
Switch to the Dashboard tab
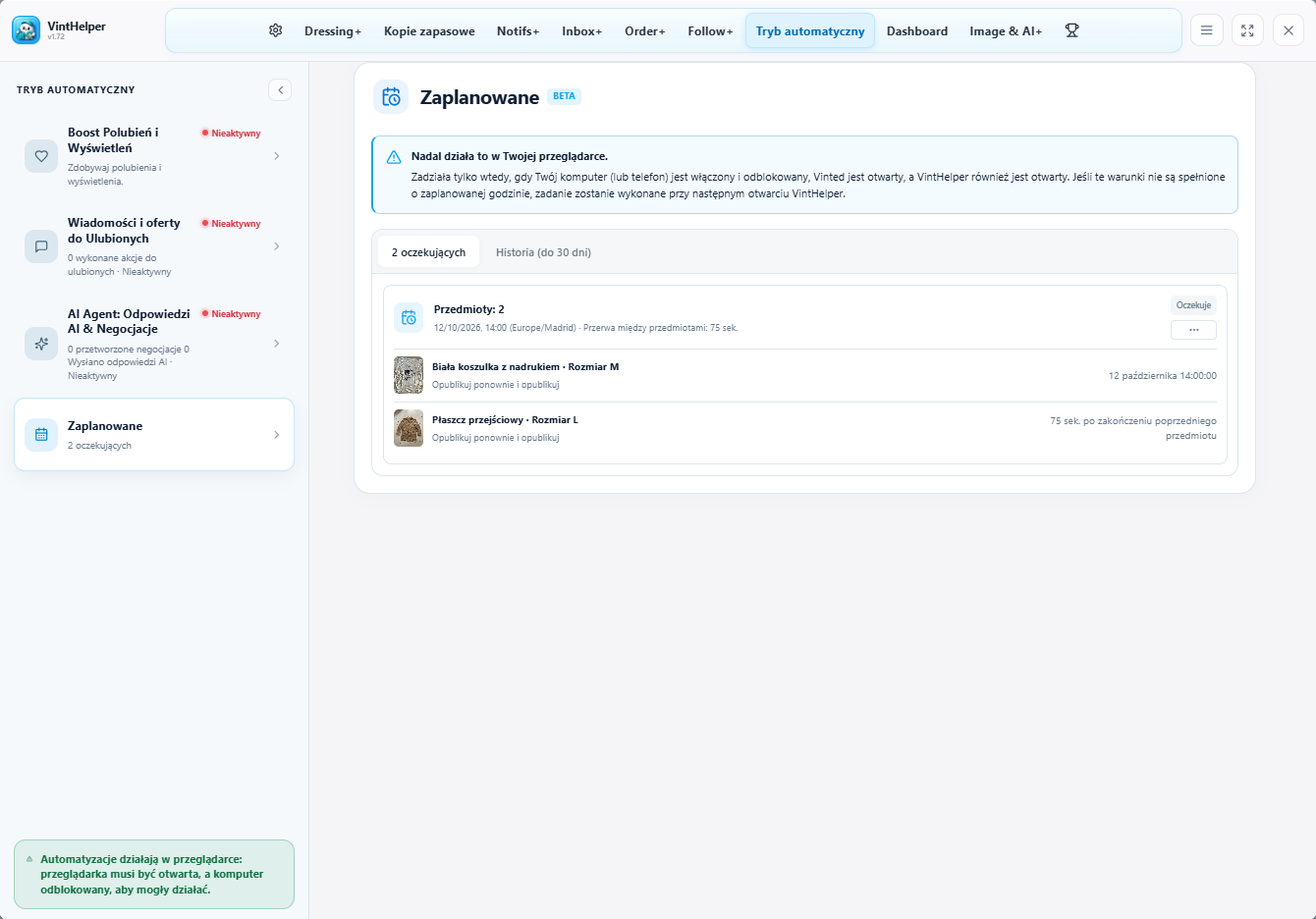point(917,31)
